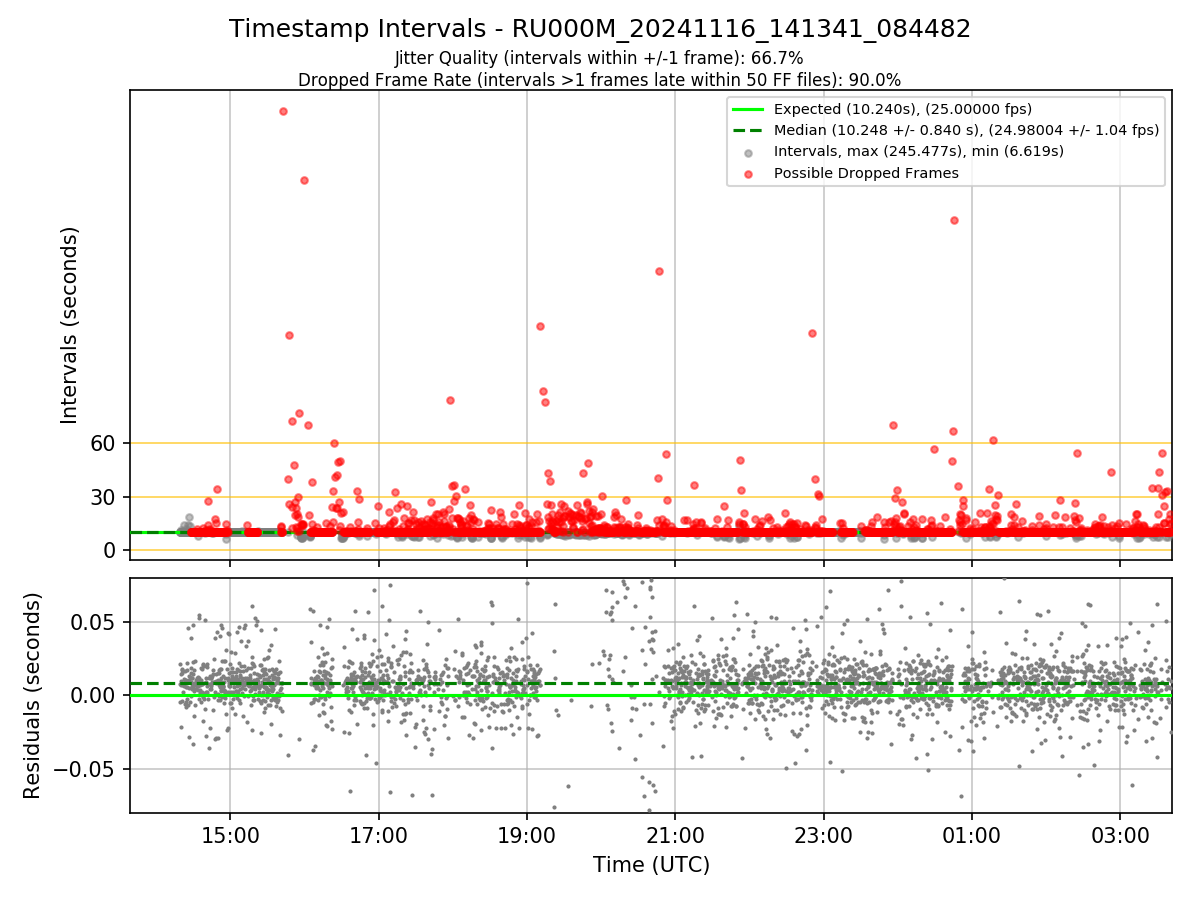The height and width of the screenshot is (900, 1200).
Task: Click the '23:00' time tick label
Action: point(823,834)
